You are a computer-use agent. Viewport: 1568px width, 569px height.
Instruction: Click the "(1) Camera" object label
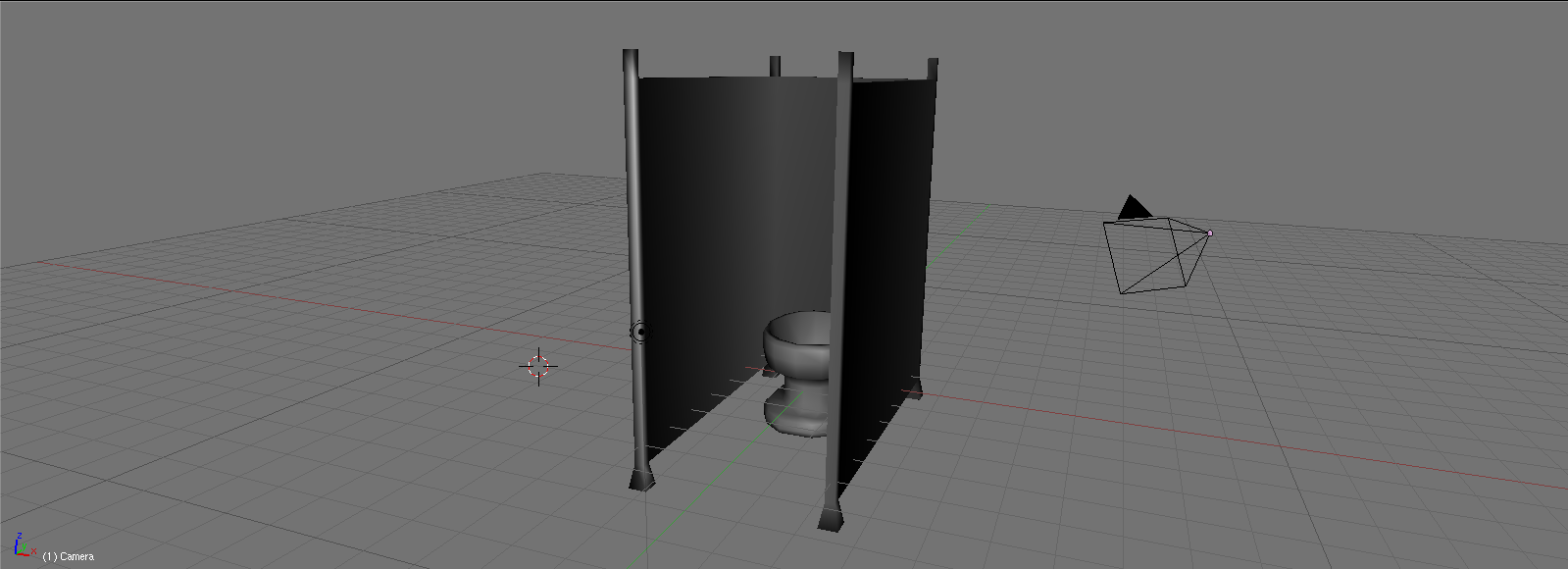(69, 556)
